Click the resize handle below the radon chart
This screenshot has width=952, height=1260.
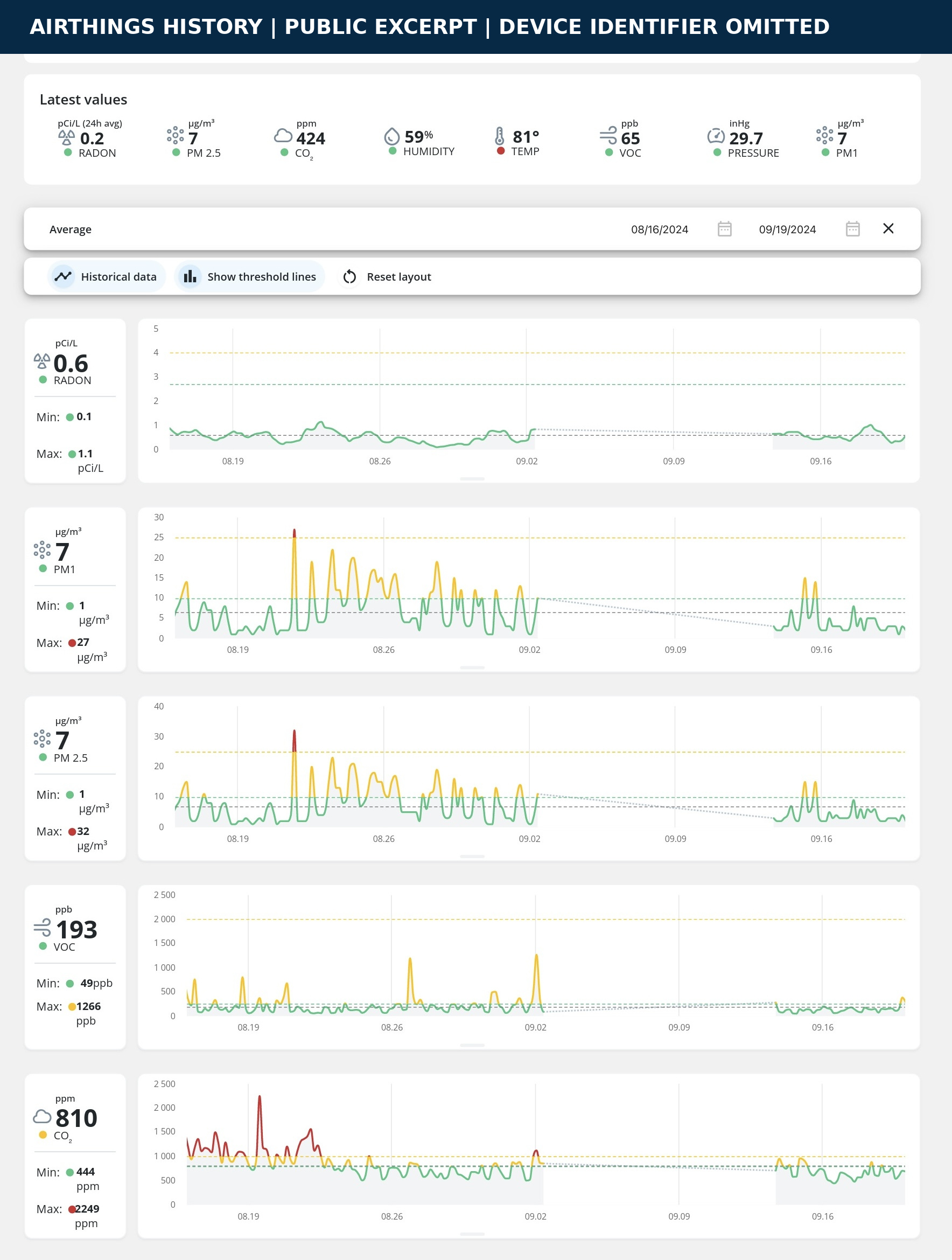click(472, 479)
